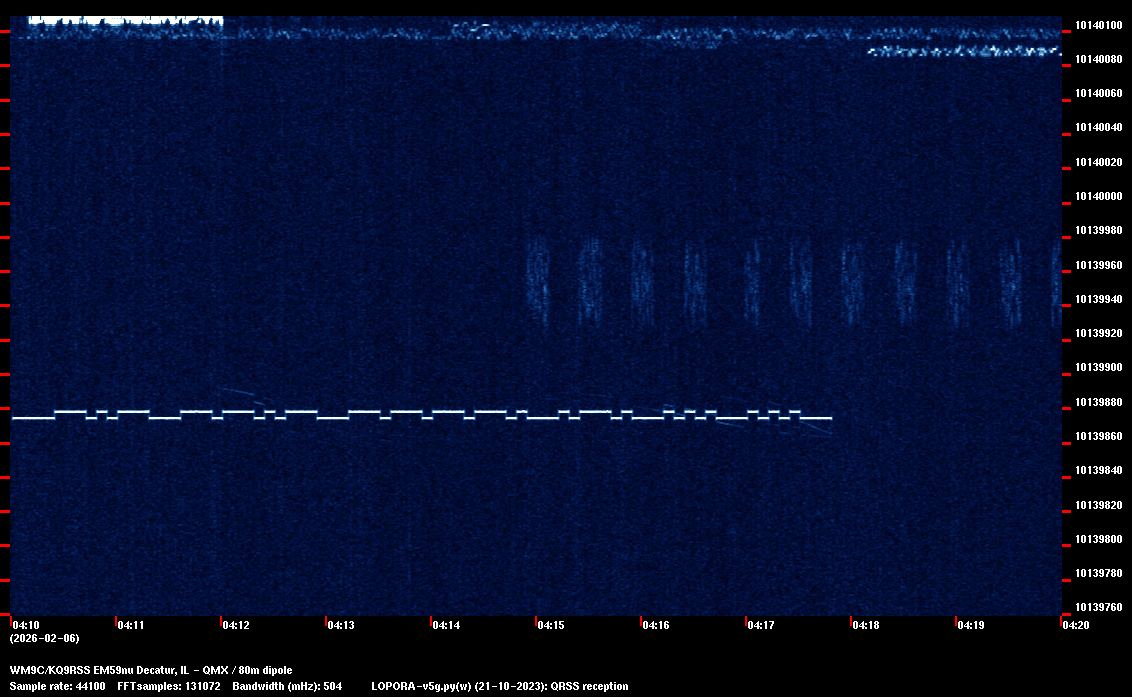
Task: Click the 04:15 time axis label
Action: tap(550, 625)
